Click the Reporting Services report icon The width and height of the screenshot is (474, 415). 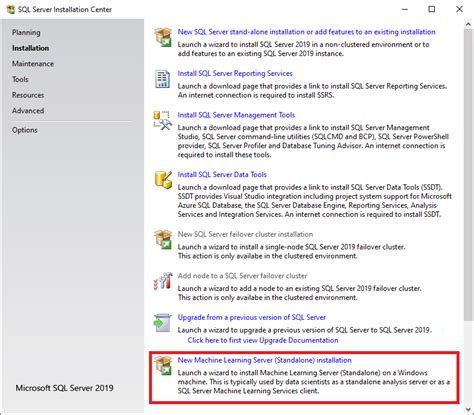163,79
